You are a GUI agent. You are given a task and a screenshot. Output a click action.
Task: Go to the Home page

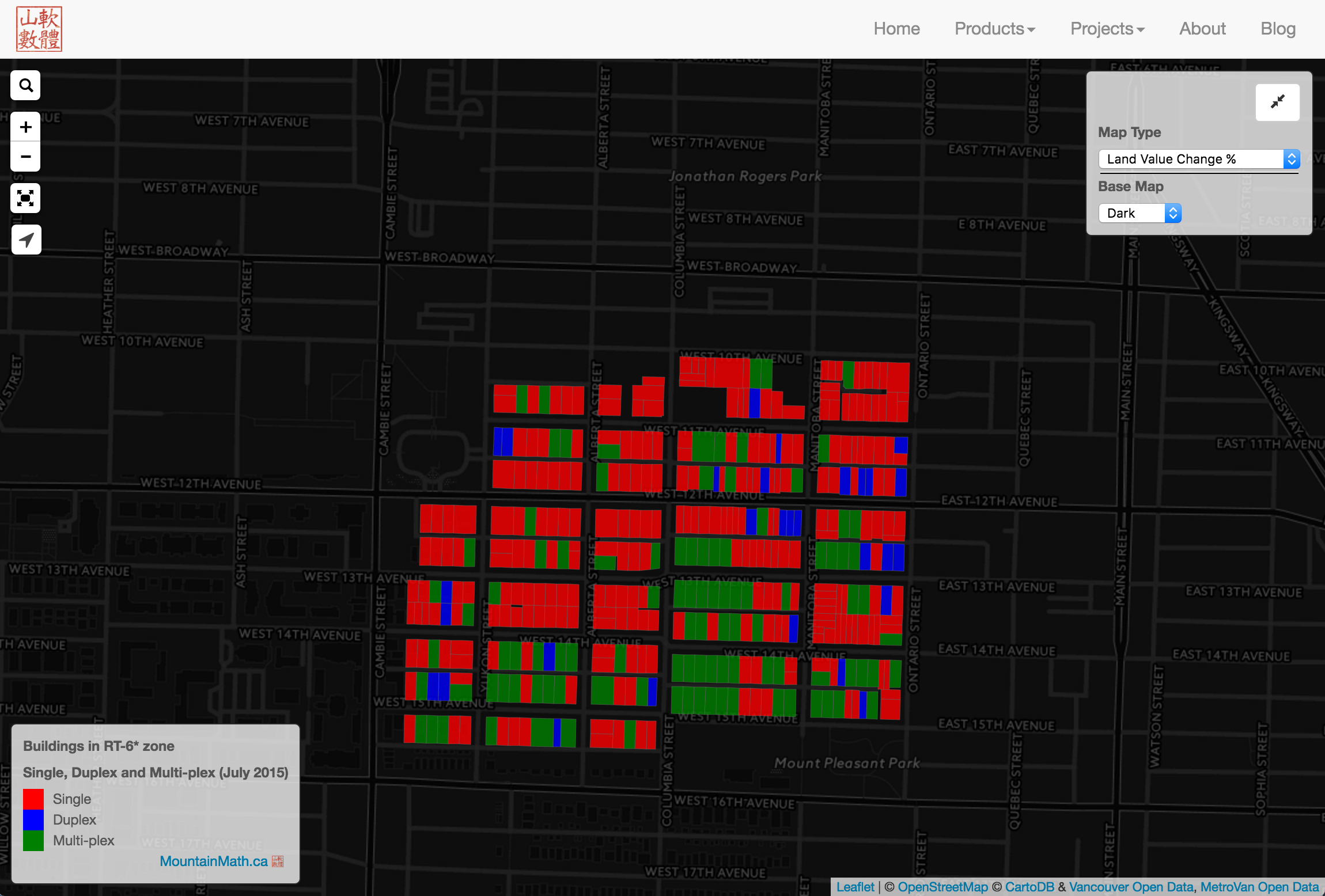pyautogui.click(x=896, y=29)
